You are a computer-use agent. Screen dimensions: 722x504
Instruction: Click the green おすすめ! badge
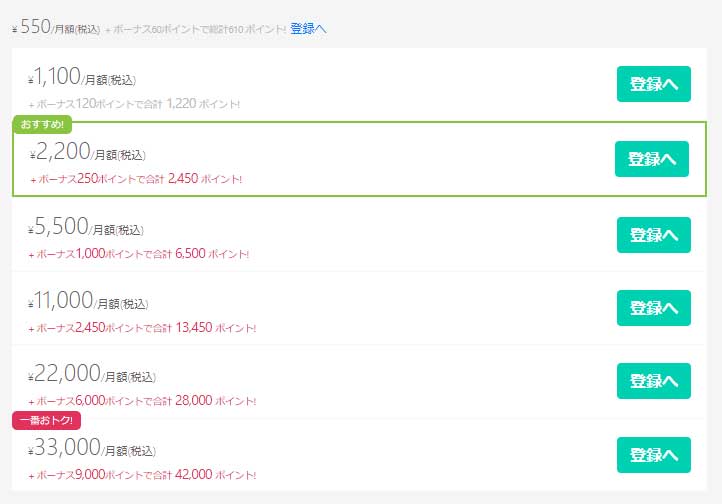pyautogui.click(x=42, y=124)
